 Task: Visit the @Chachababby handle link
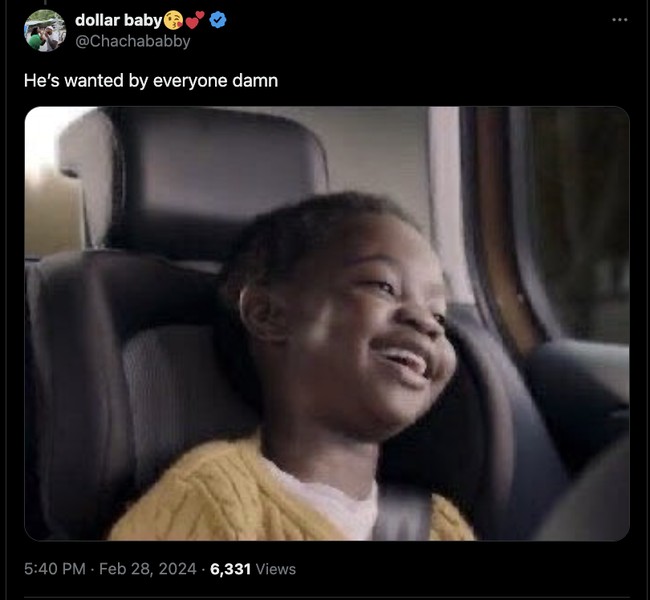click(132, 41)
